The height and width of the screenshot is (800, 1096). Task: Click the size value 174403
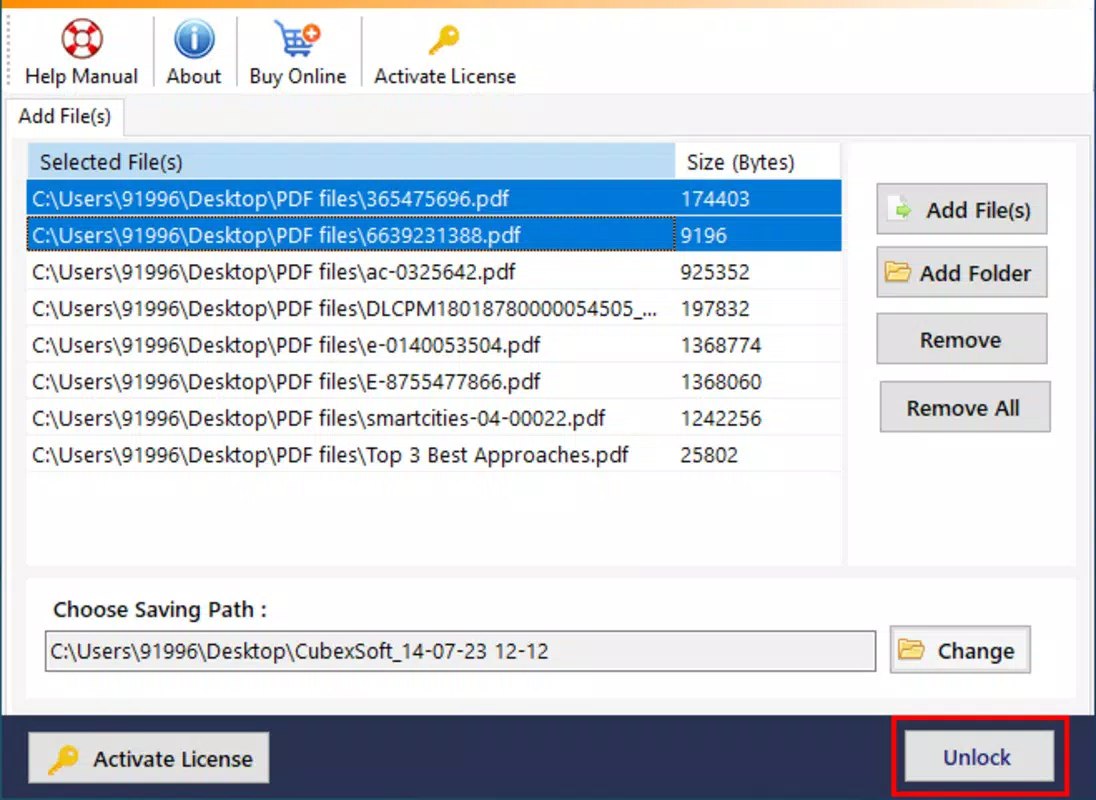715,199
